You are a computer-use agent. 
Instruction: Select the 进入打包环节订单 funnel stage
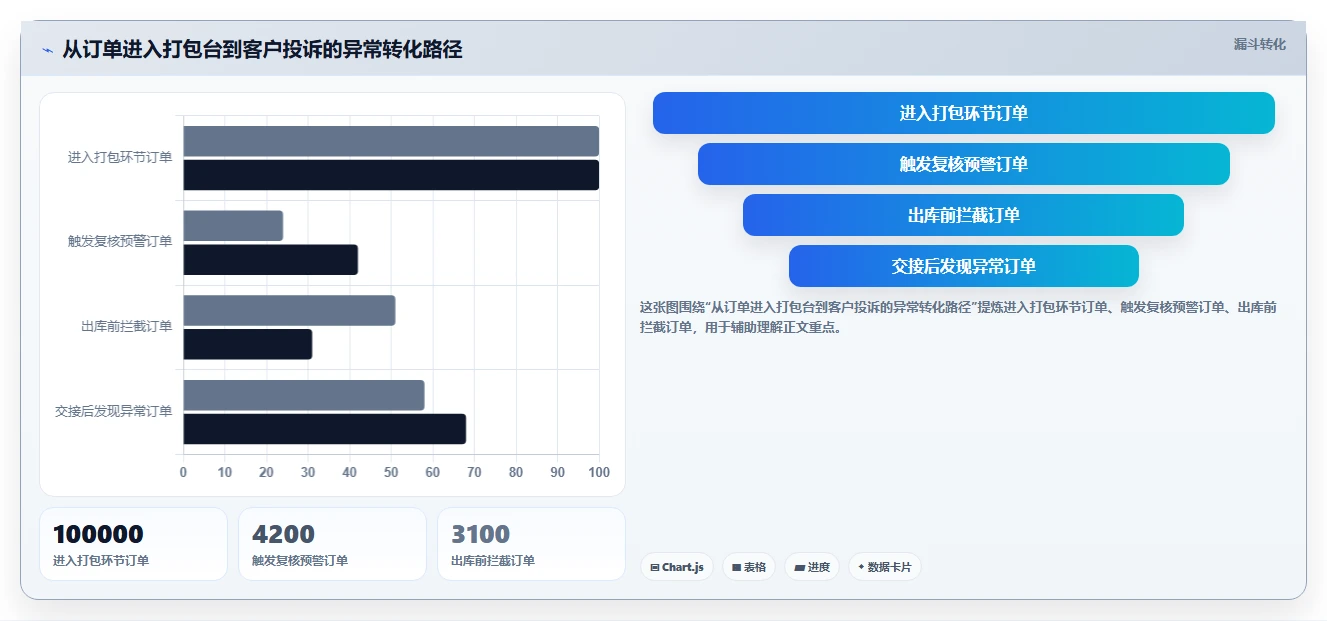click(963, 113)
